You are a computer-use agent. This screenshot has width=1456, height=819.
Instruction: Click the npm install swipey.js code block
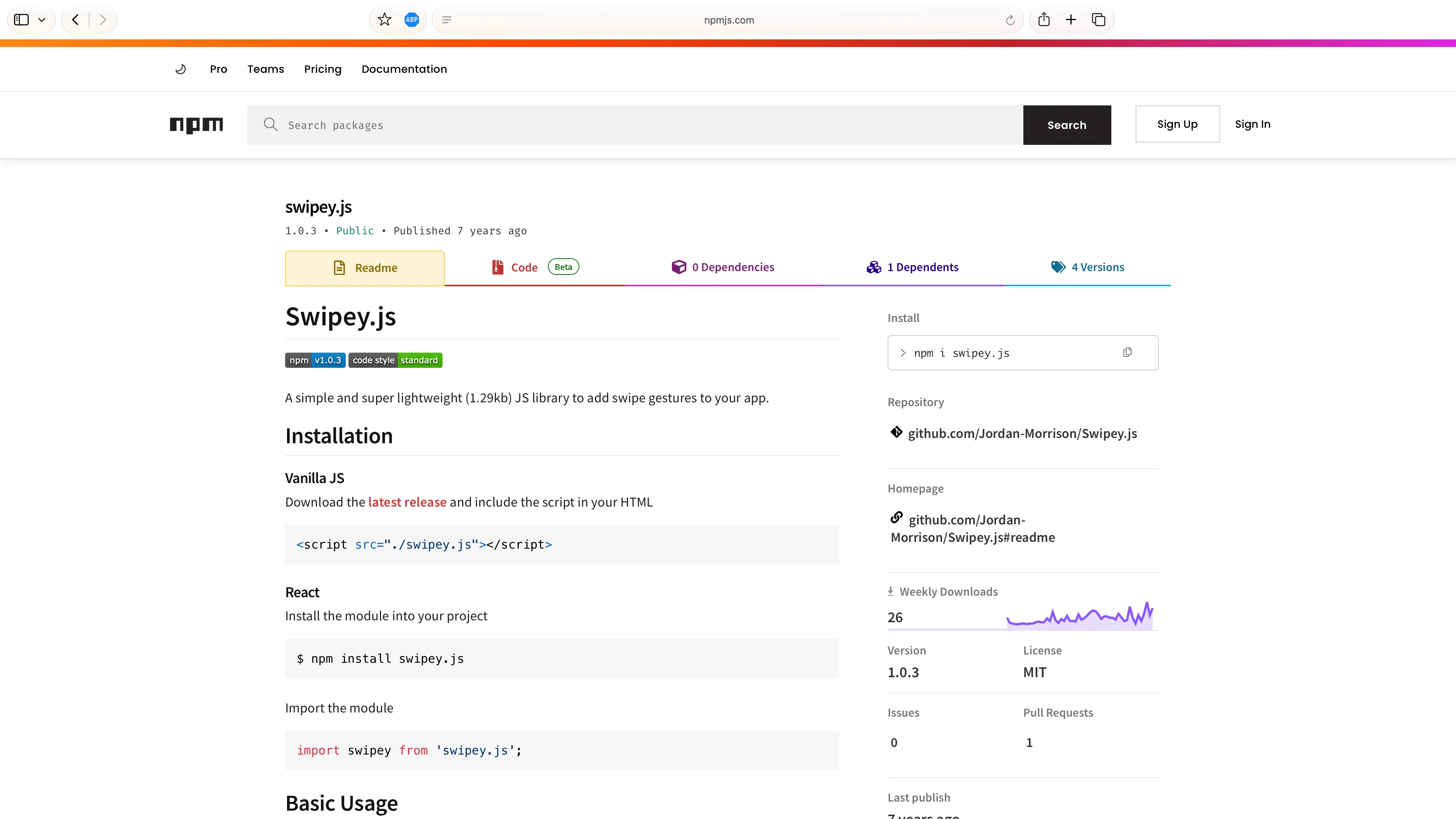point(562,659)
